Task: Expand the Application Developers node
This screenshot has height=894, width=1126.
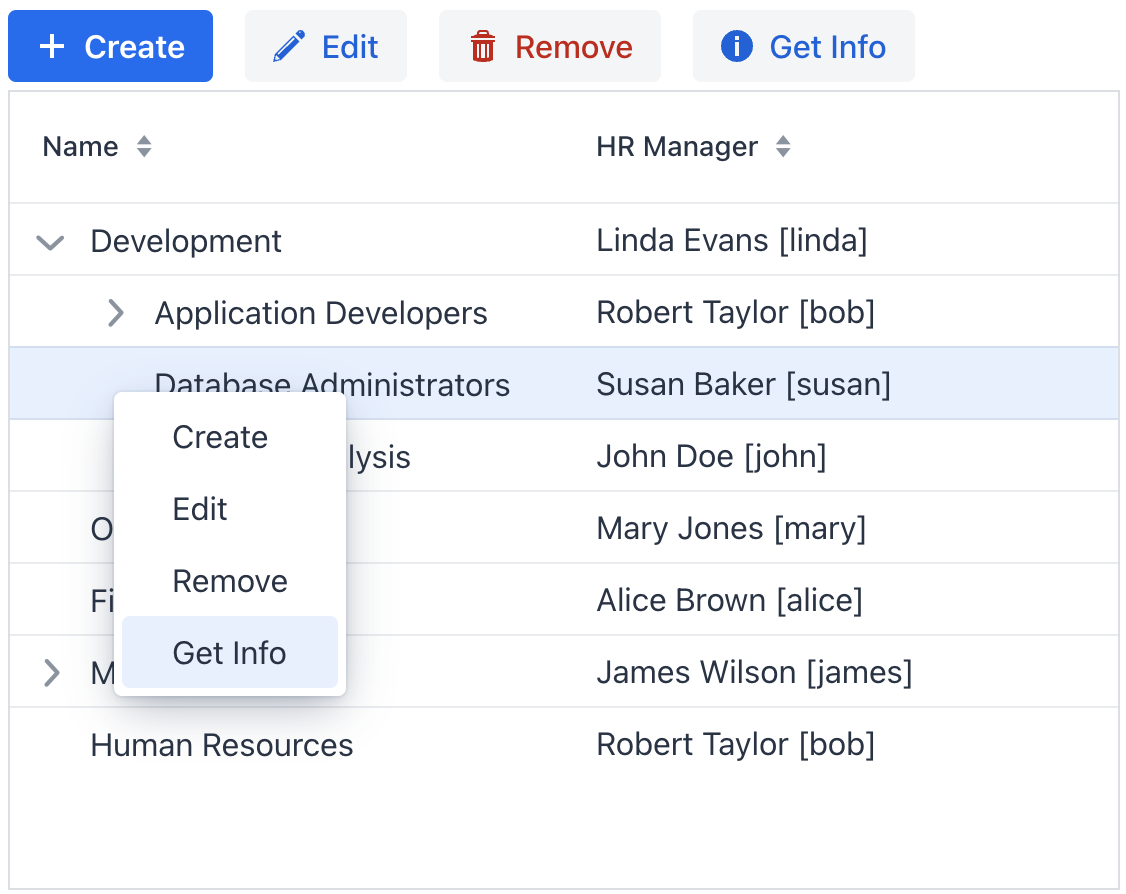Action: tap(114, 312)
